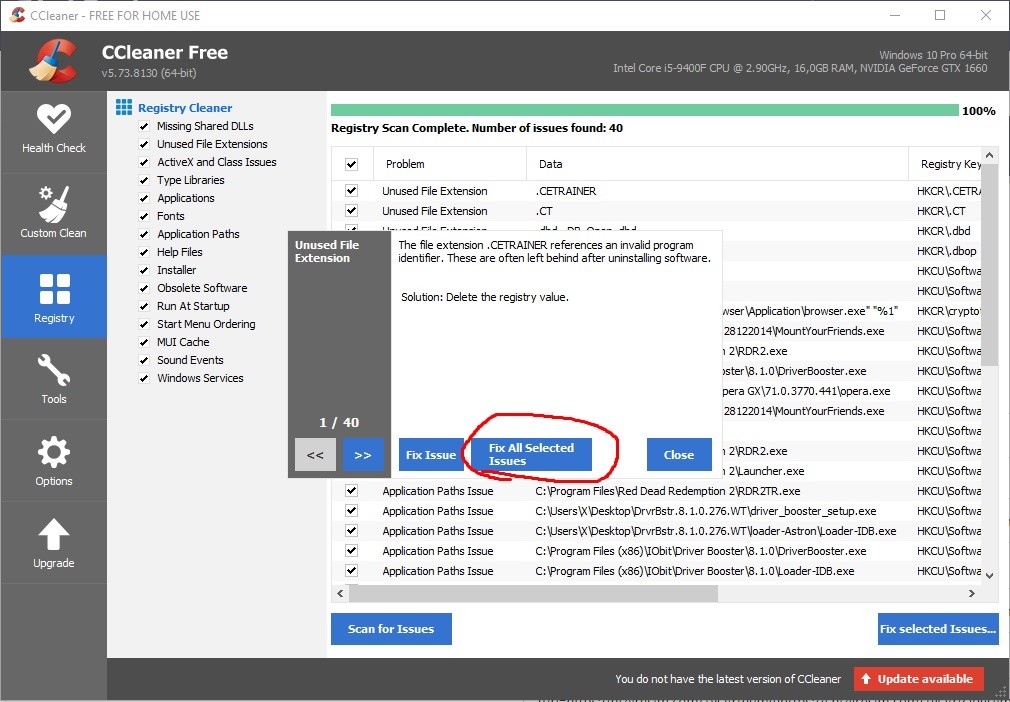
Task: Go to next issue with >> button
Action: (x=363, y=455)
